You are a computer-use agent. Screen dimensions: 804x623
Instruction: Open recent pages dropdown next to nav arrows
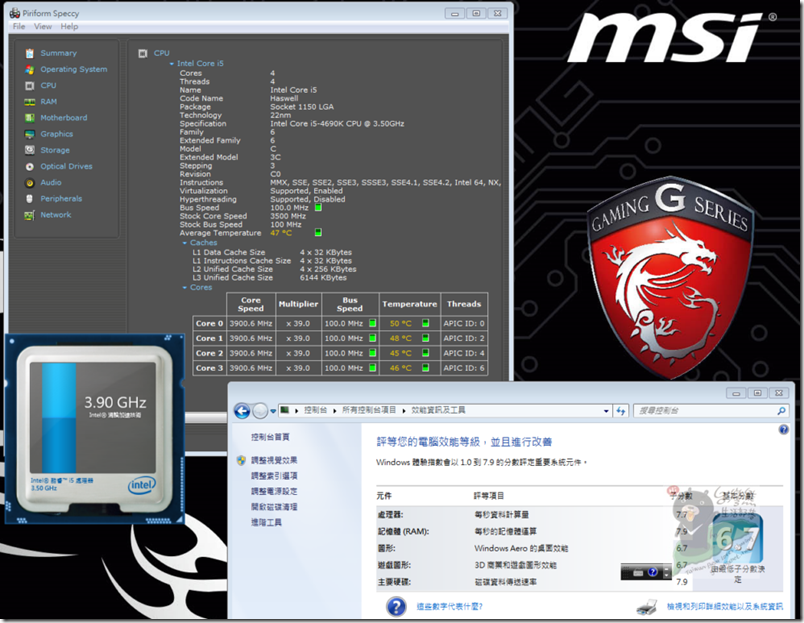pos(273,411)
